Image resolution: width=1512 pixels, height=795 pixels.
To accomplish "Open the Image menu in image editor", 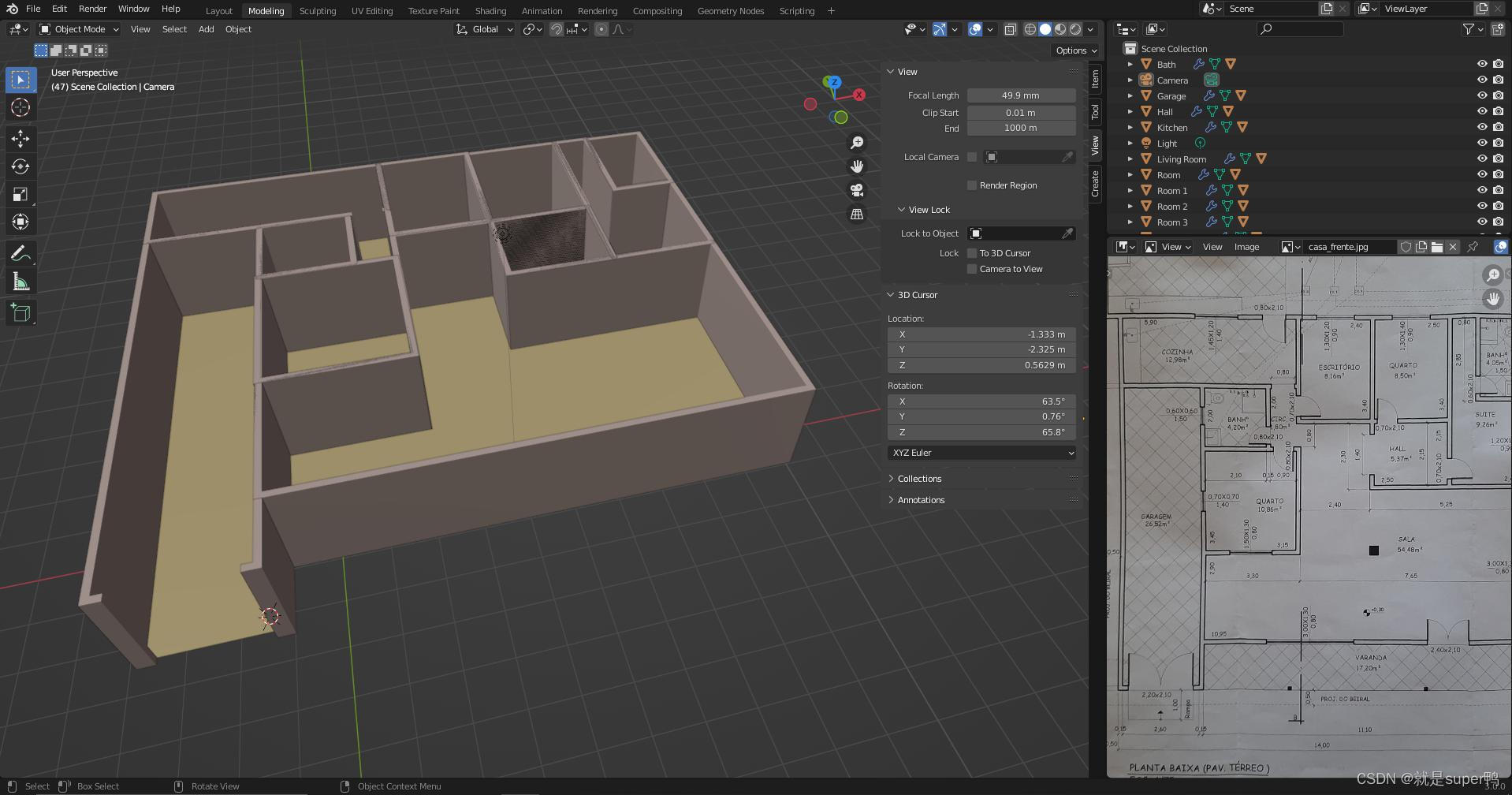I will [1246, 247].
